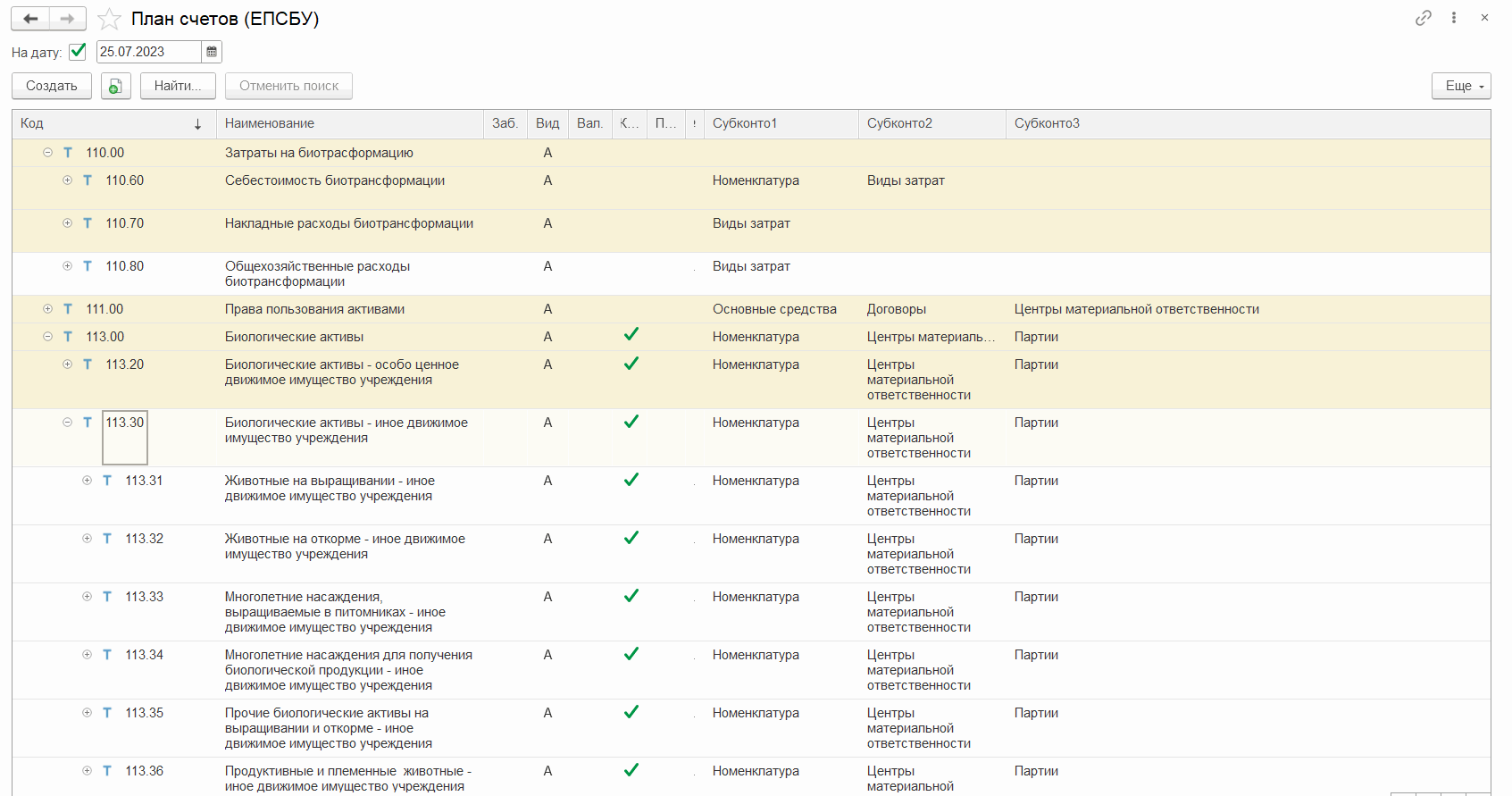This screenshot has height=796, width=1512.
Task: Click Виды затрат in Субконто2 column
Action: 906,180
